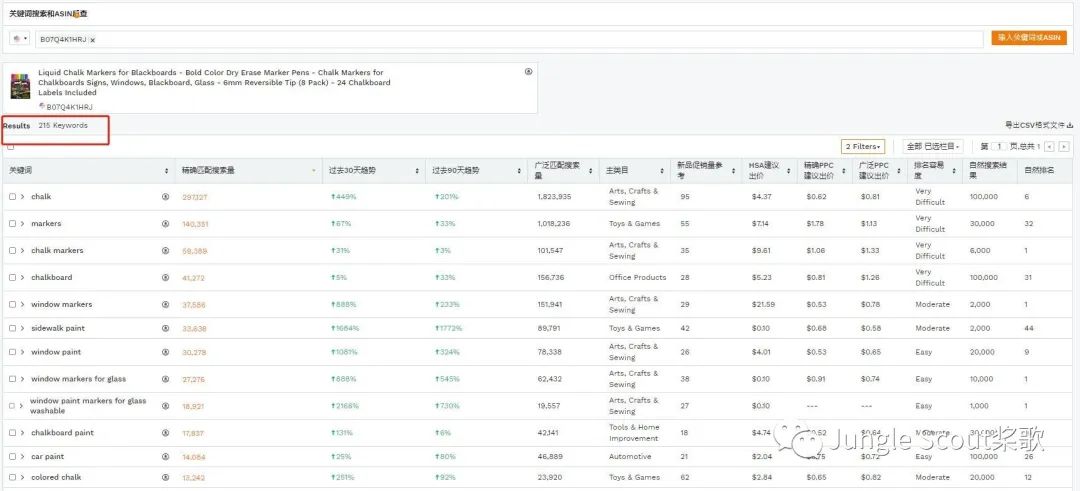
Task: Click the icon beside the car paint keyword
Action: click(x=166, y=456)
